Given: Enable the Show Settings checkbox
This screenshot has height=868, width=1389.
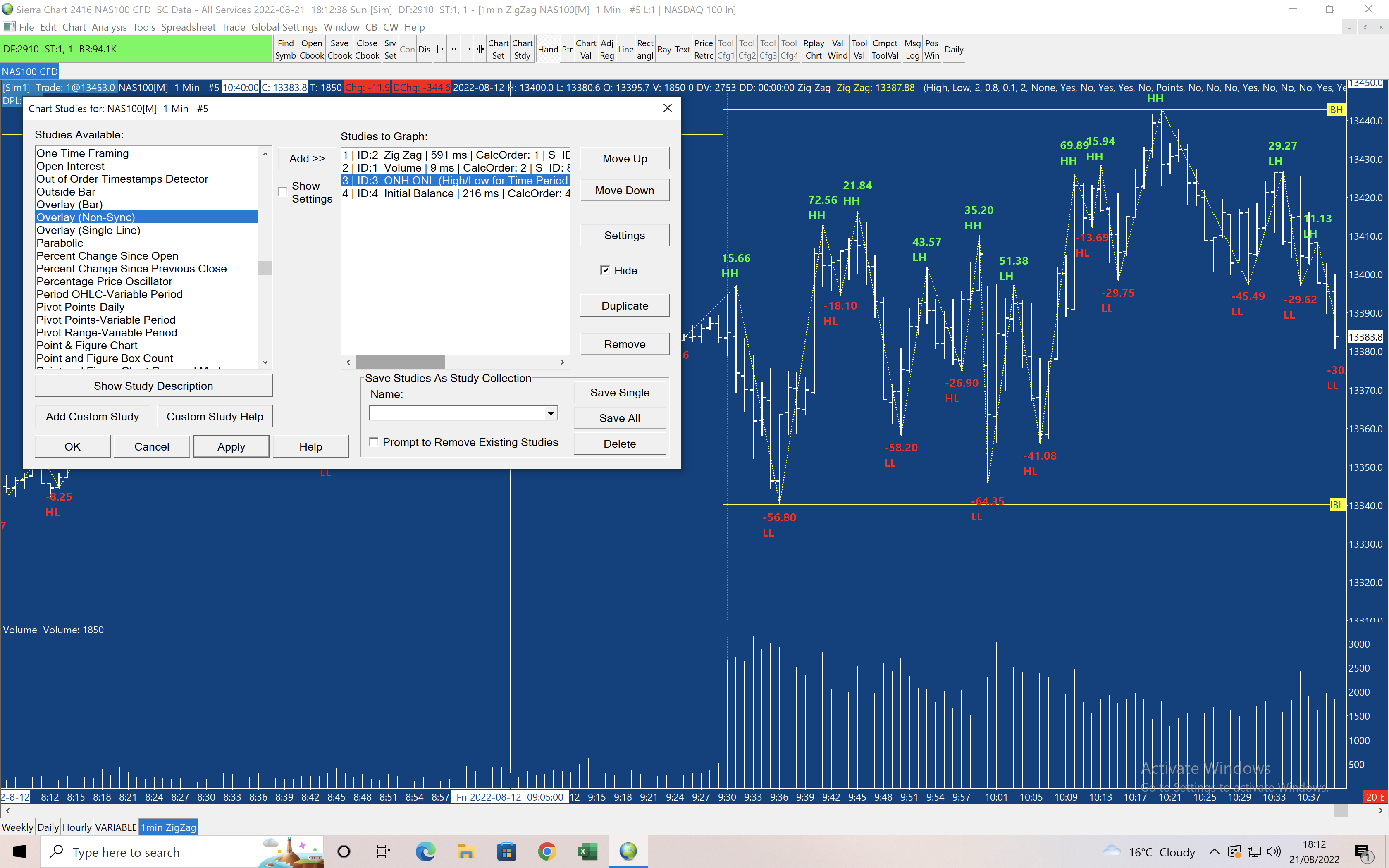Looking at the screenshot, I should coord(282,192).
